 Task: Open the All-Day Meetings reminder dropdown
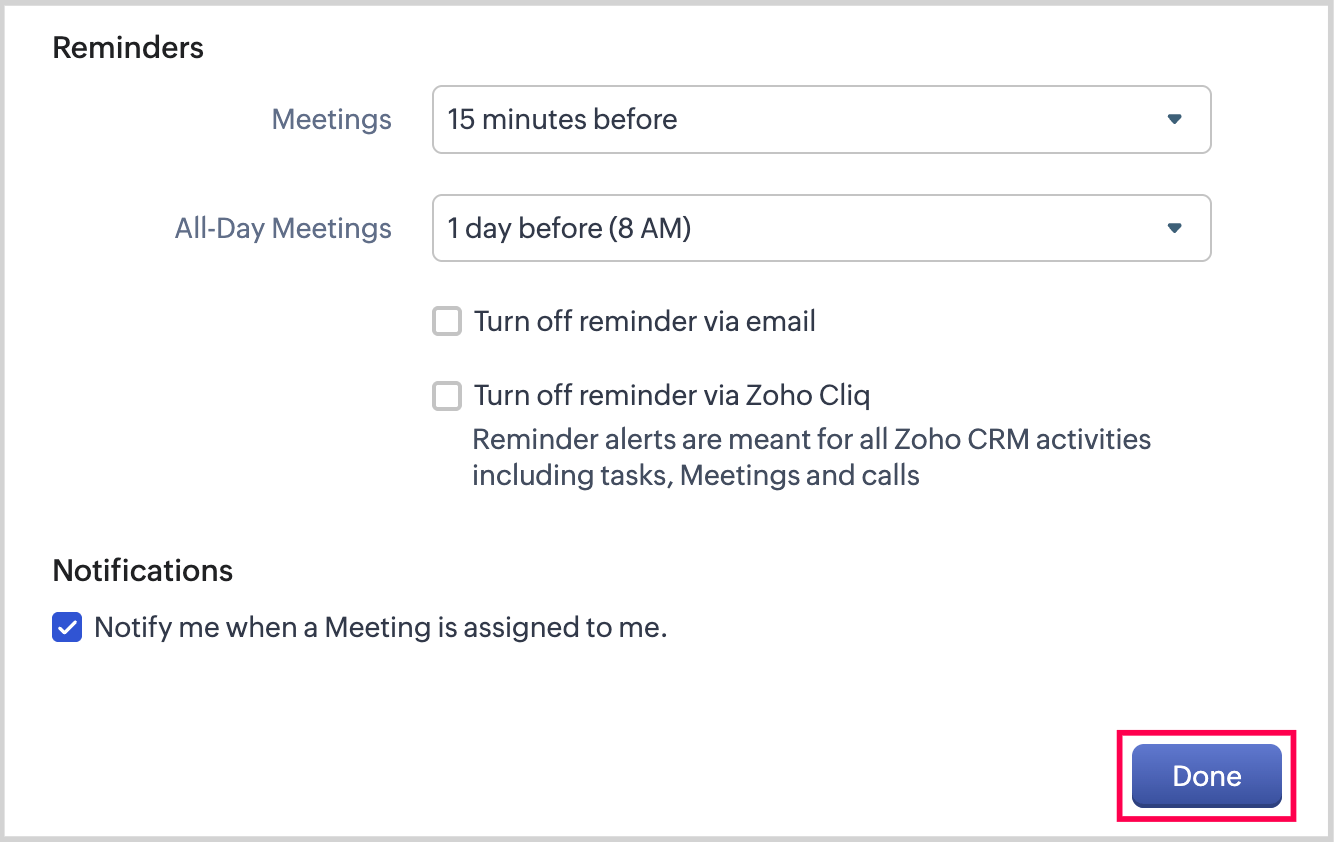820,229
